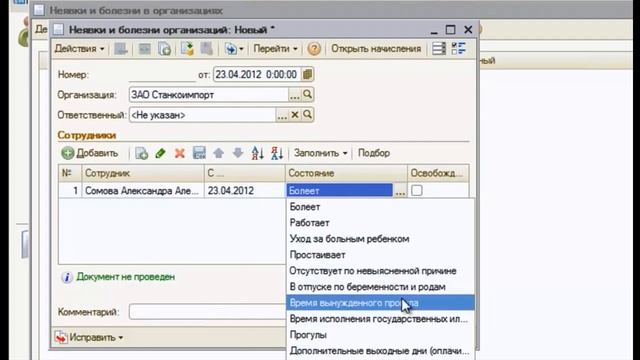
Task: Click the Подбор button
Action: pyautogui.click(x=374, y=153)
